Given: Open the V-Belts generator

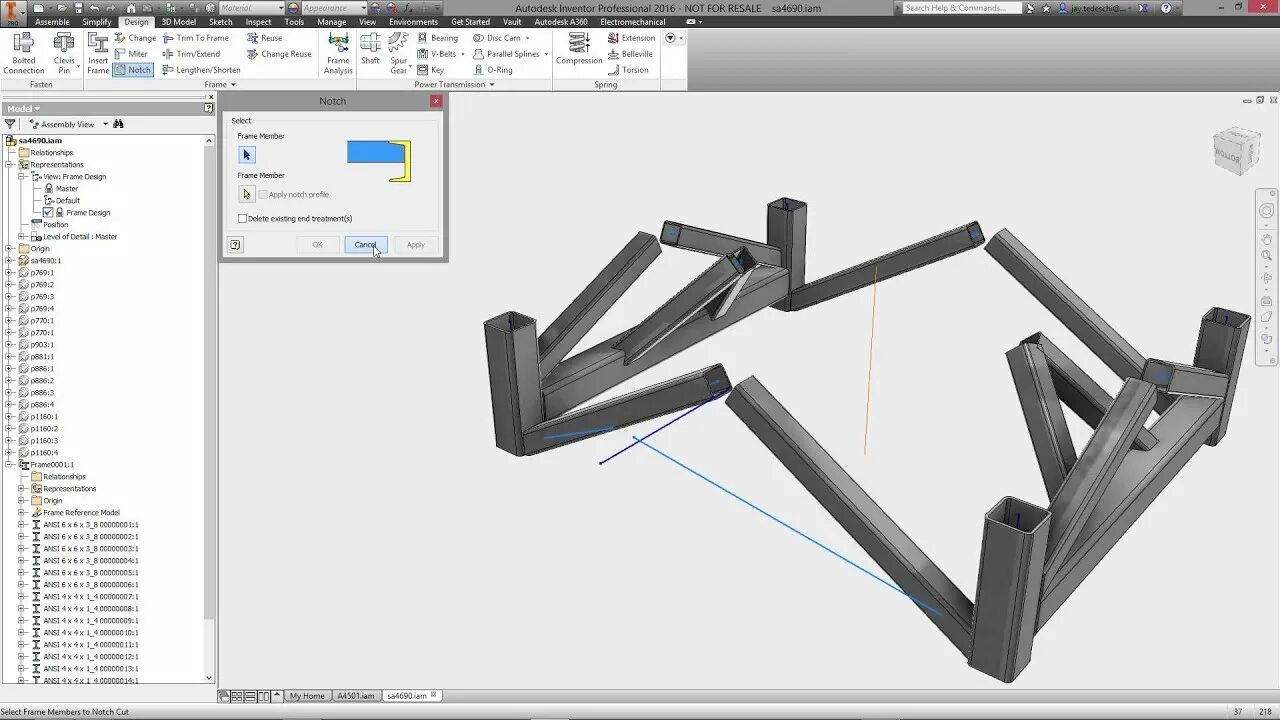Looking at the screenshot, I should click(437, 54).
